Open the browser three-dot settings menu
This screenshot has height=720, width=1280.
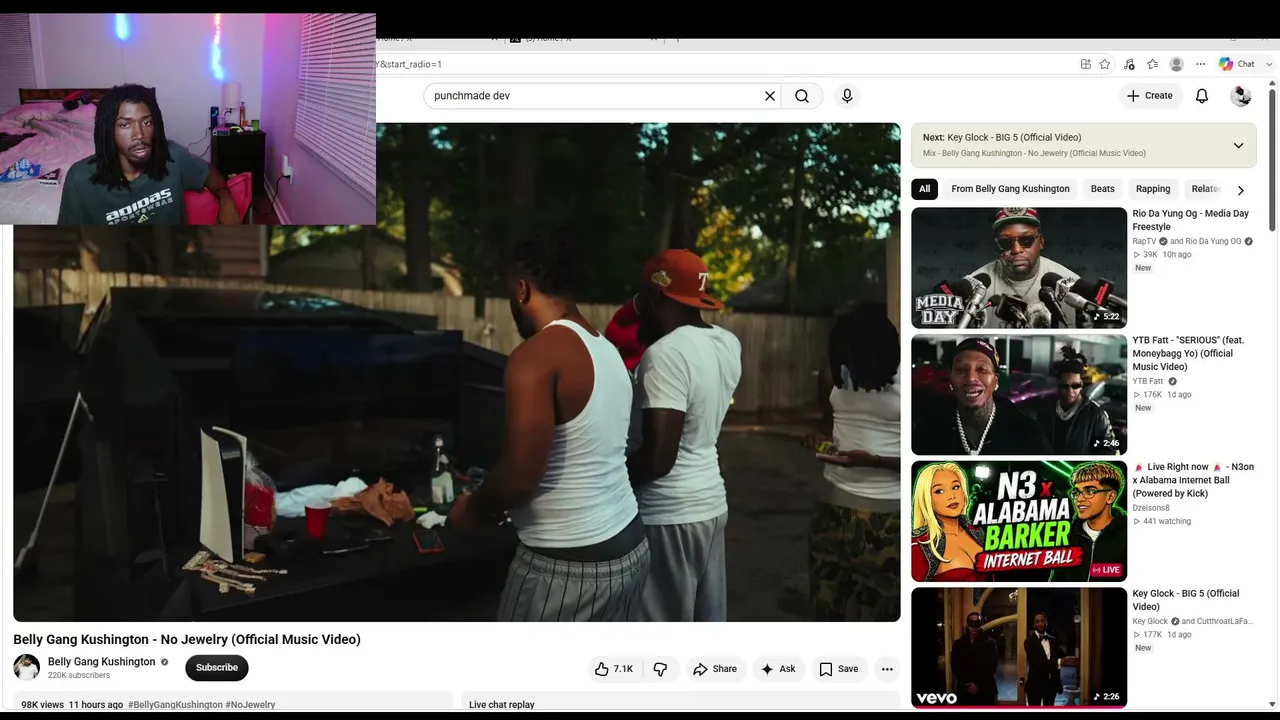click(x=1201, y=64)
